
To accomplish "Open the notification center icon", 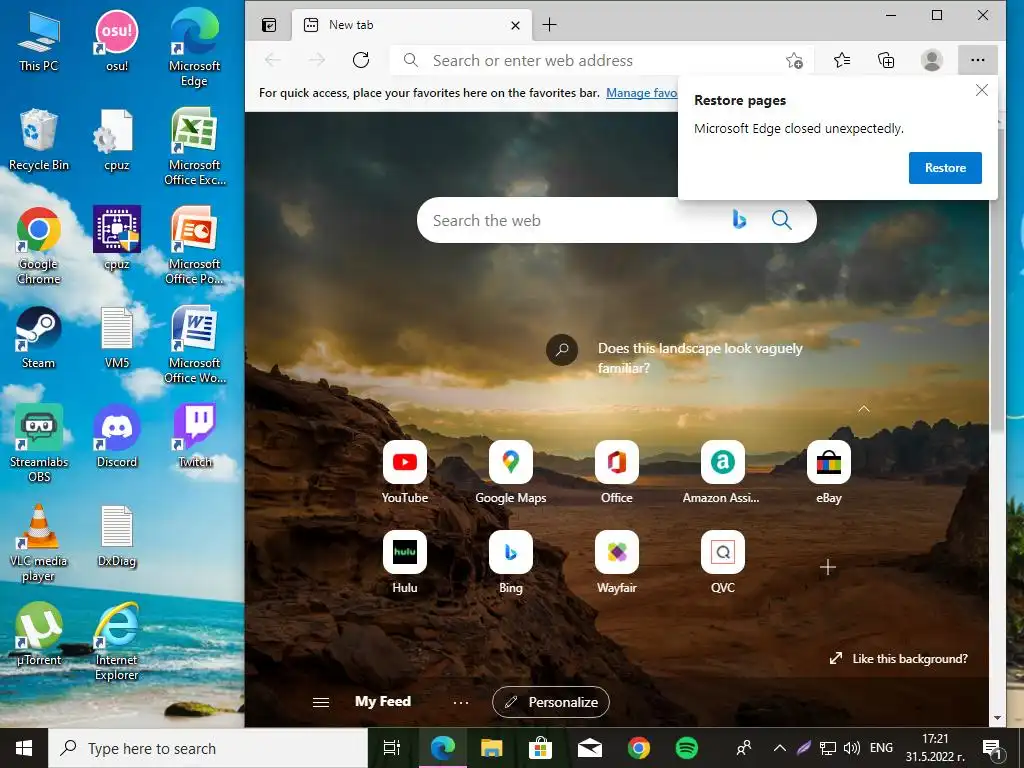I will click(992, 748).
